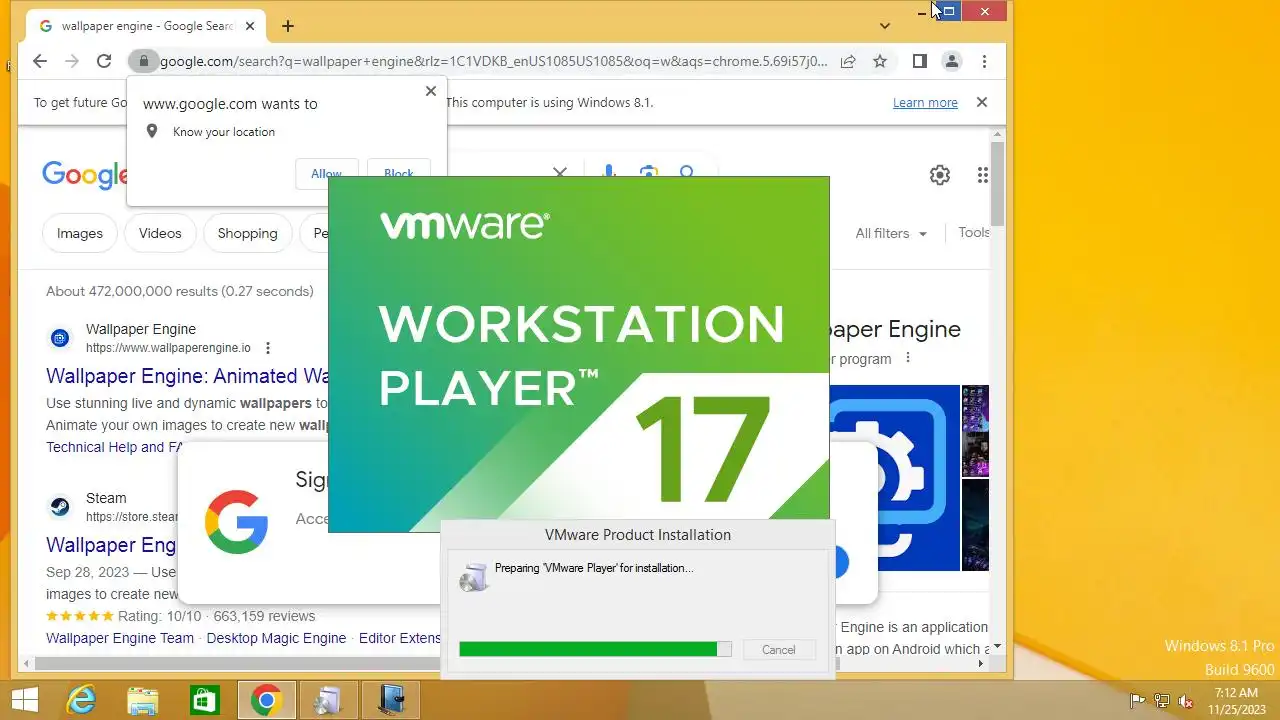Click the Chrome forward arrow

click(72, 61)
